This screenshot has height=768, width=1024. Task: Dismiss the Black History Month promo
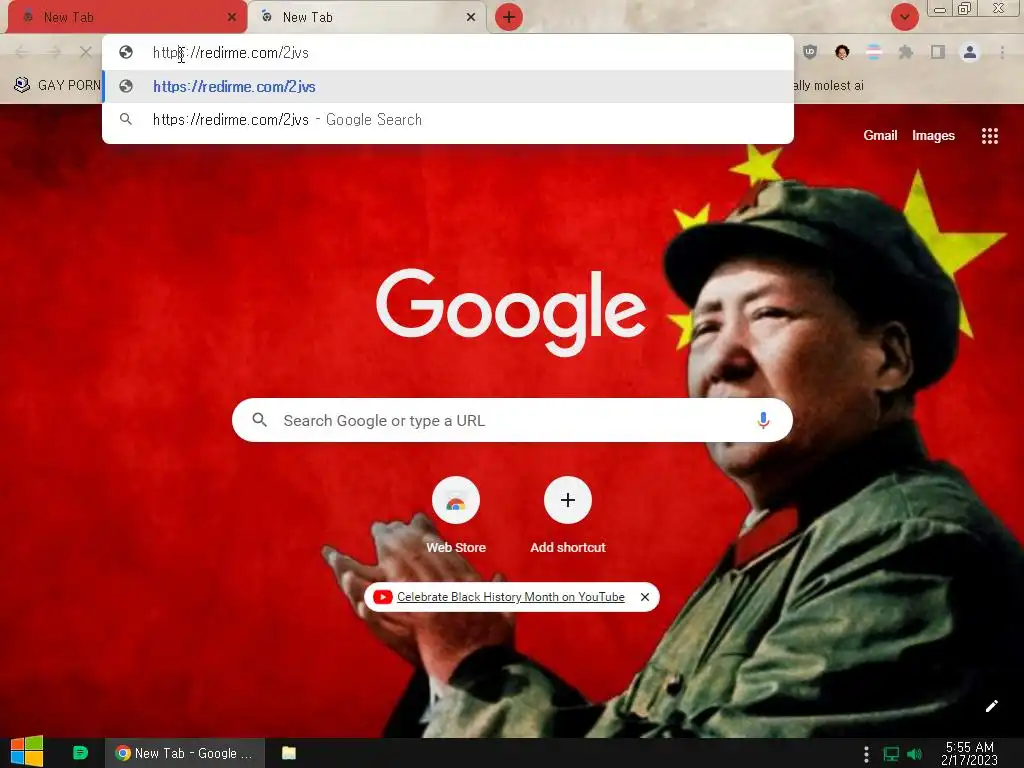pos(645,597)
